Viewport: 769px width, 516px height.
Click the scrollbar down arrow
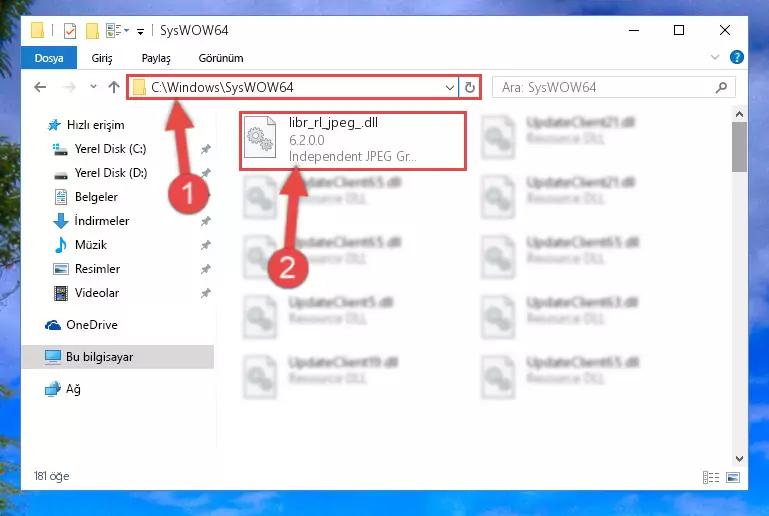739,459
